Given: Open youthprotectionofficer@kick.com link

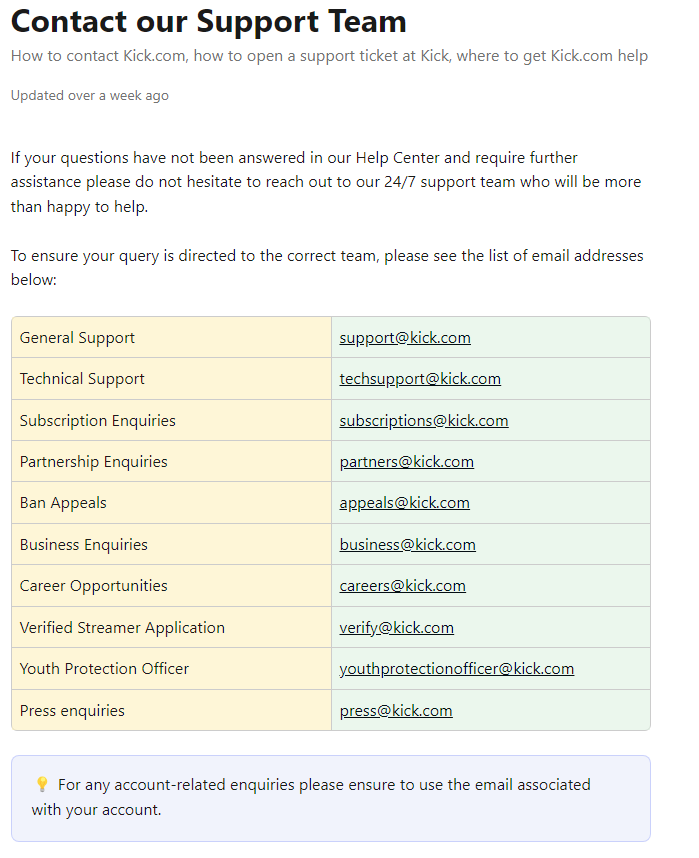Looking at the screenshot, I should click(457, 669).
